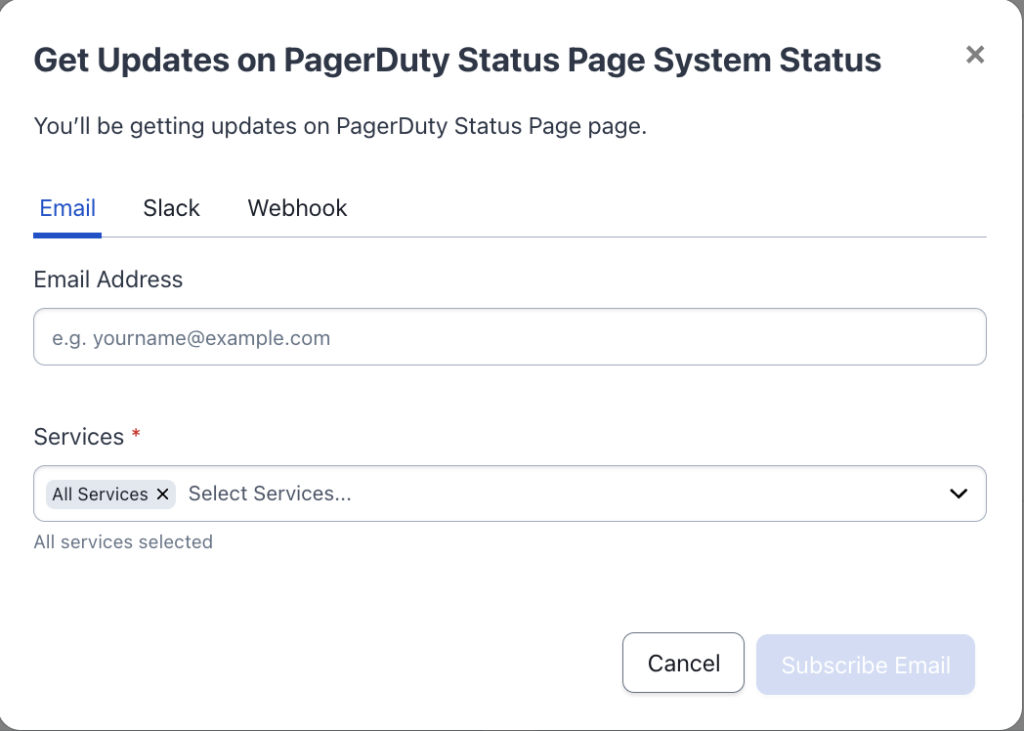Click the blue underline beneath Email tab
Viewport: 1024px width, 731px height.
67,235
